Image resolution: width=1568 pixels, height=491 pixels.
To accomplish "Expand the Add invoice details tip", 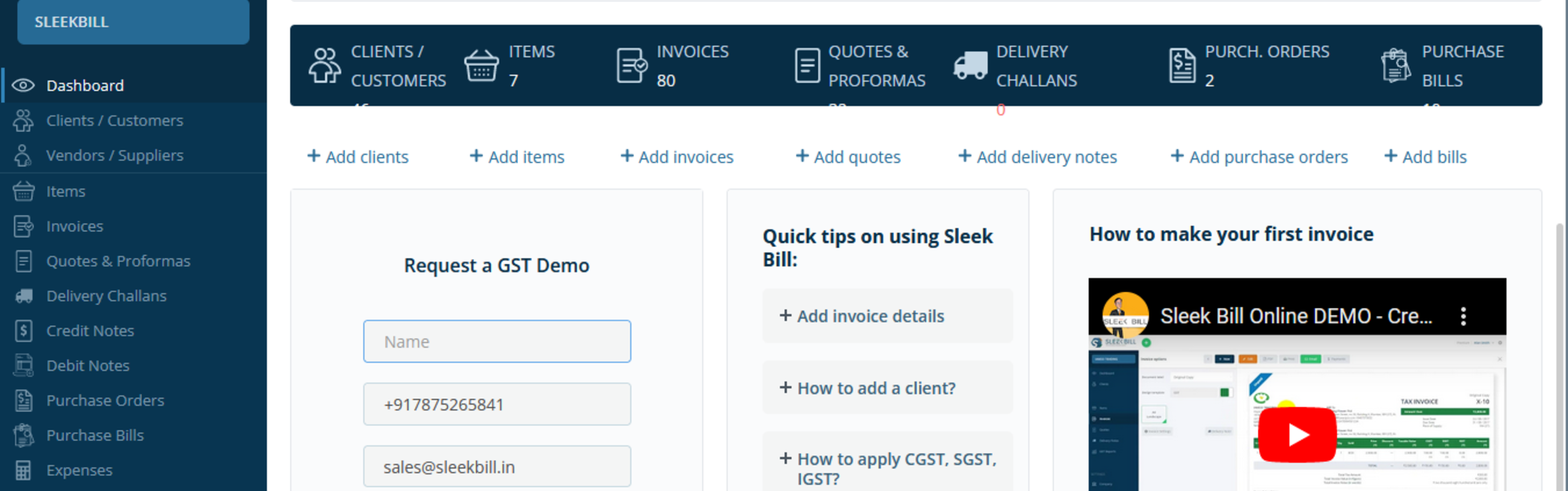I will tap(888, 316).
